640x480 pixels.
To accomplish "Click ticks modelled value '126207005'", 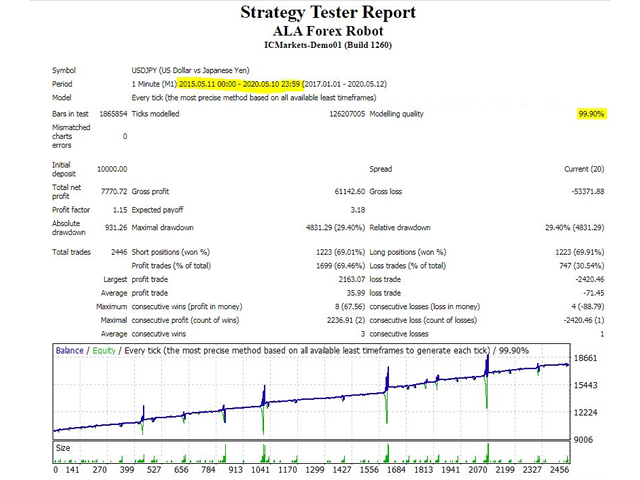I will click(347, 114).
